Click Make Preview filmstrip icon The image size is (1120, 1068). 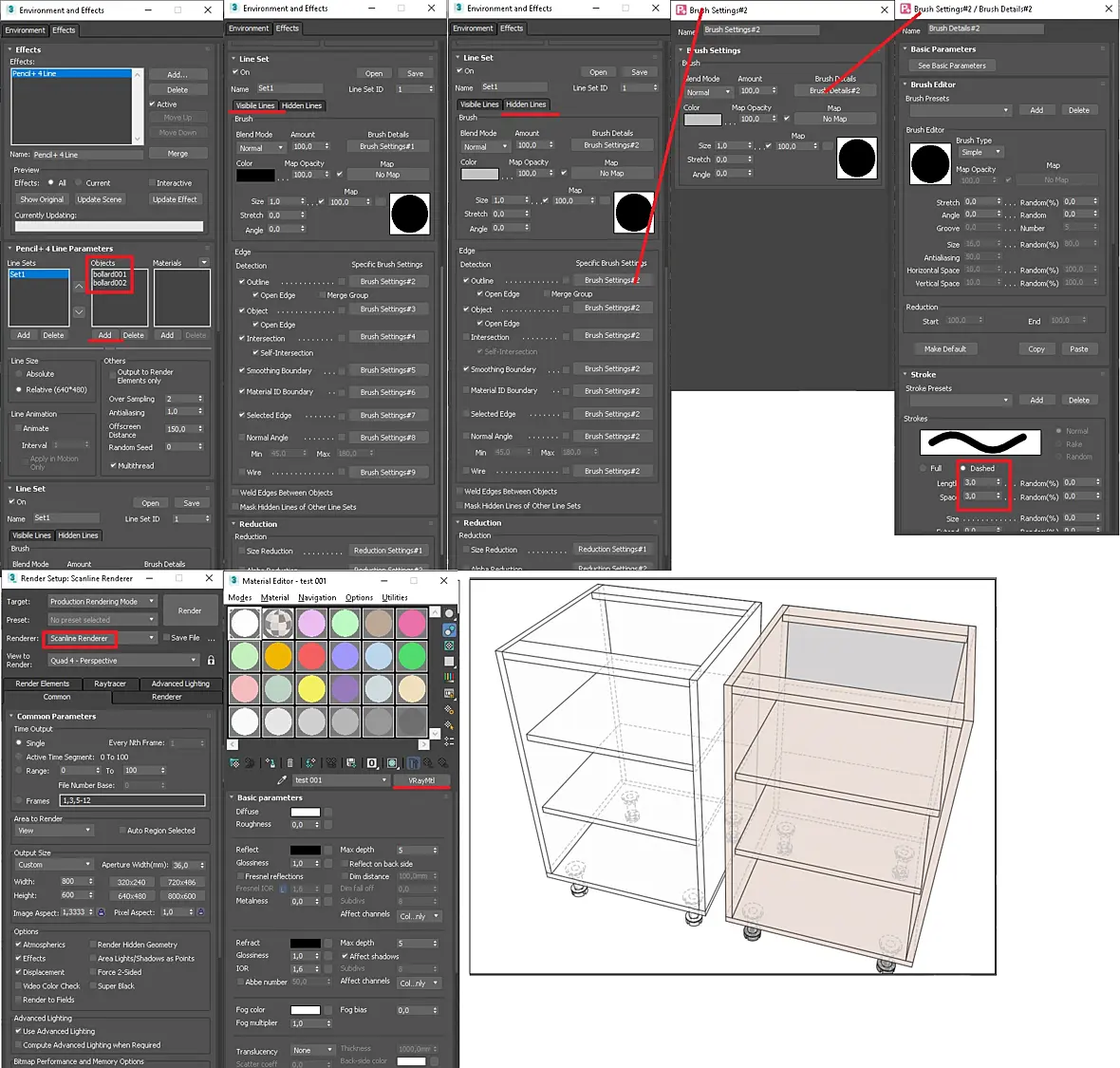tap(449, 694)
